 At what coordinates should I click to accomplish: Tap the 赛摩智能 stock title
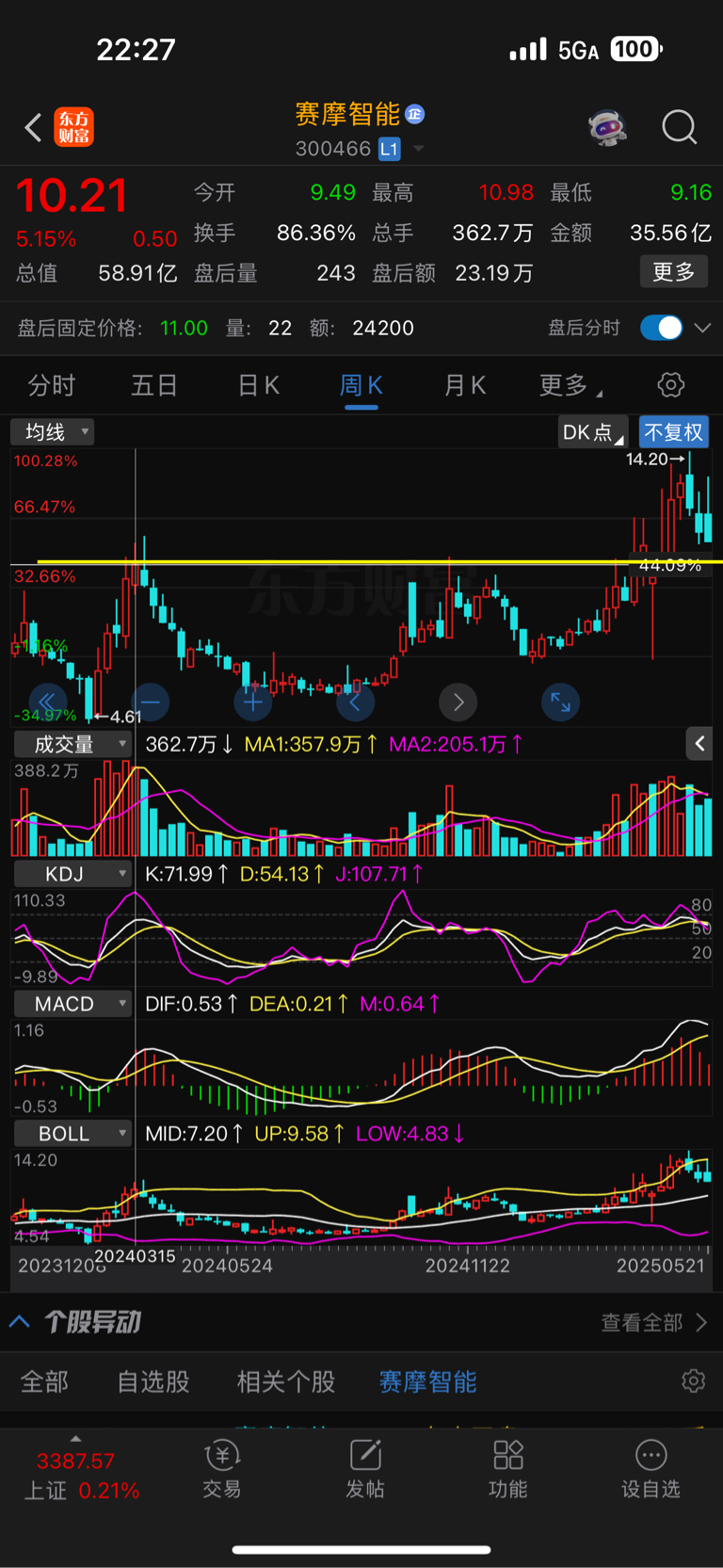pos(347,114)
